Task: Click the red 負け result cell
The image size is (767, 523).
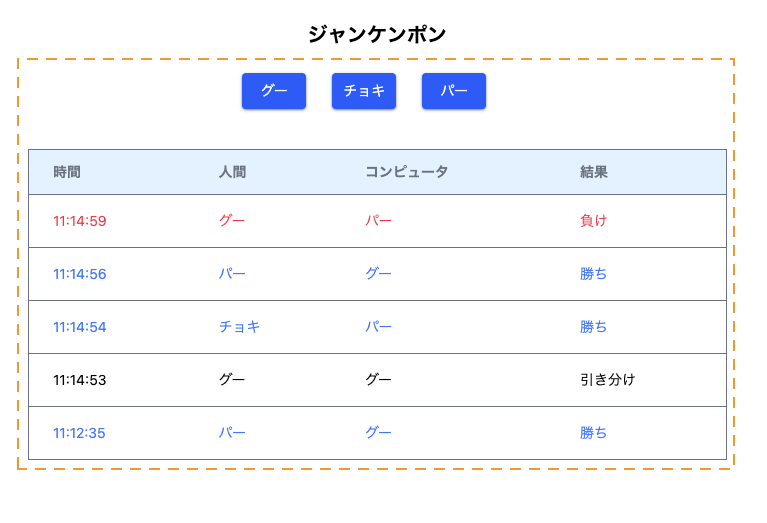Action: [593, 221]
